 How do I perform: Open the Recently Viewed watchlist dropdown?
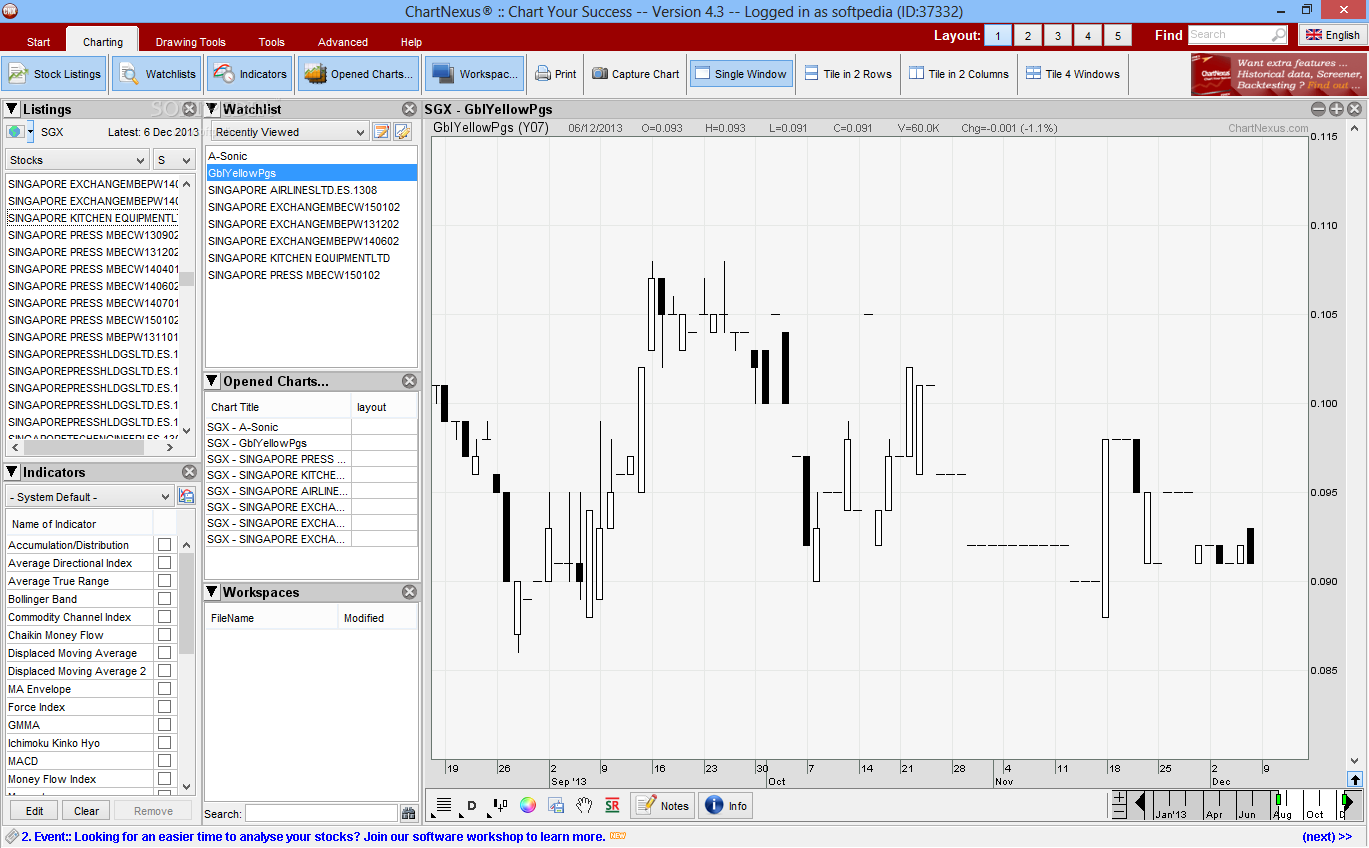(x=290, y=132)
